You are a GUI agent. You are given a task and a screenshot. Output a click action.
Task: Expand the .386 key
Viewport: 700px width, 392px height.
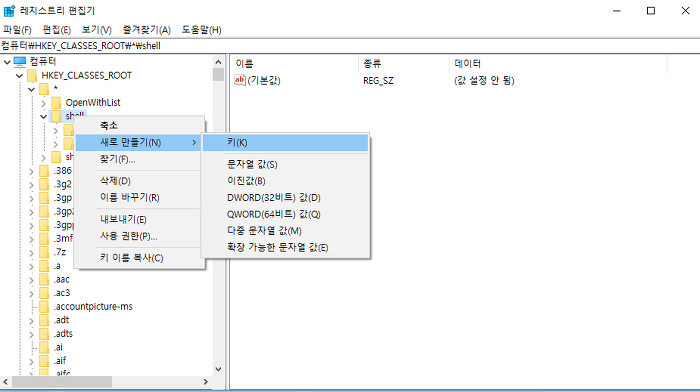coord(31,171)
